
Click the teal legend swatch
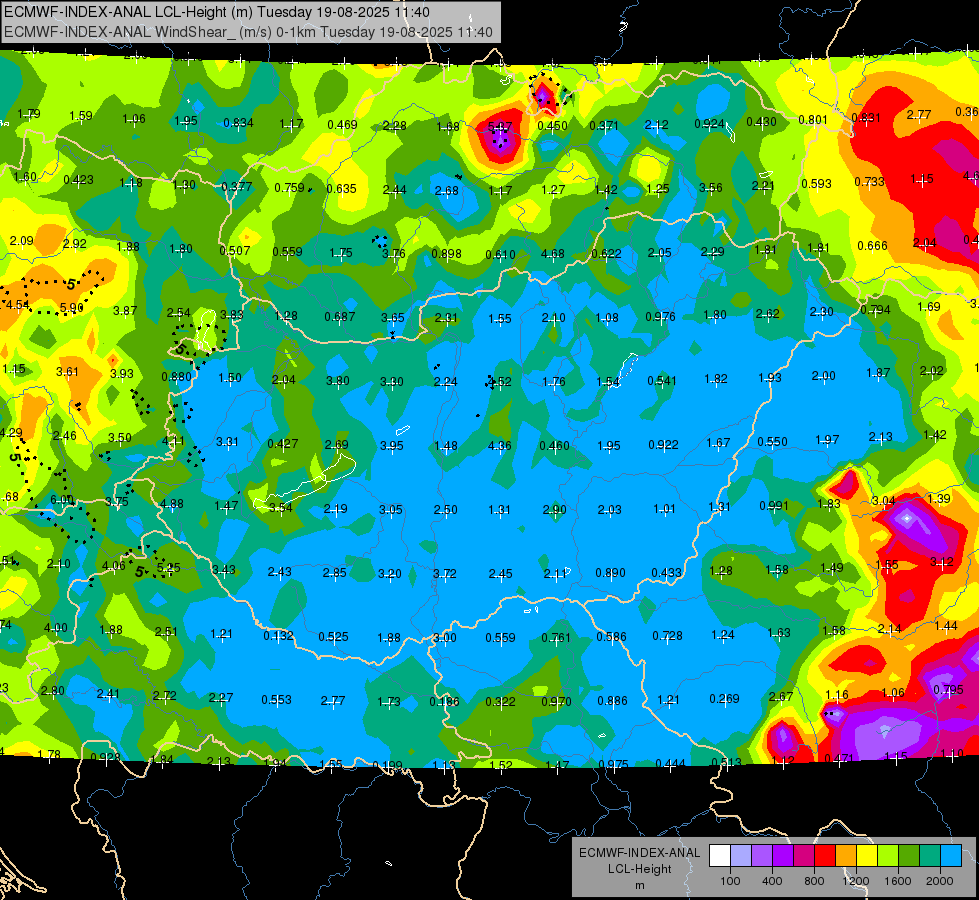930,856
